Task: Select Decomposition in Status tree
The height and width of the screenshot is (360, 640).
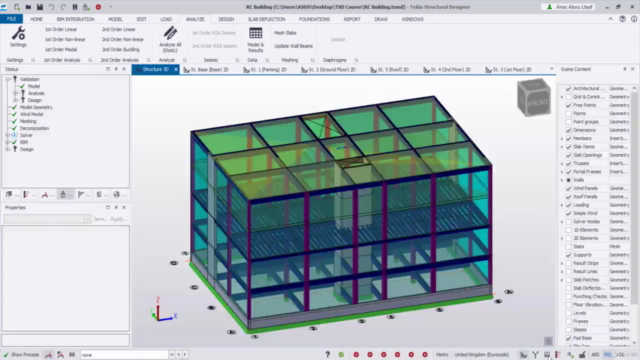Action: coord(34,128)
